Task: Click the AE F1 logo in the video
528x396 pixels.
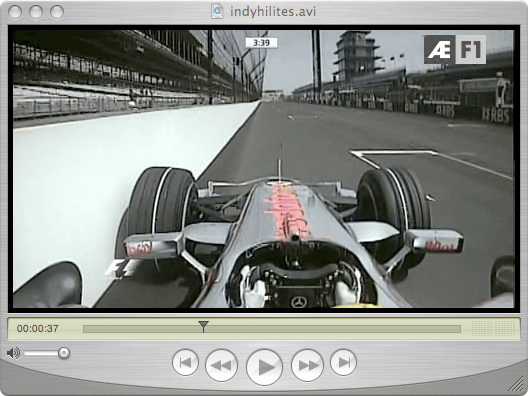Action: (455, 50)
